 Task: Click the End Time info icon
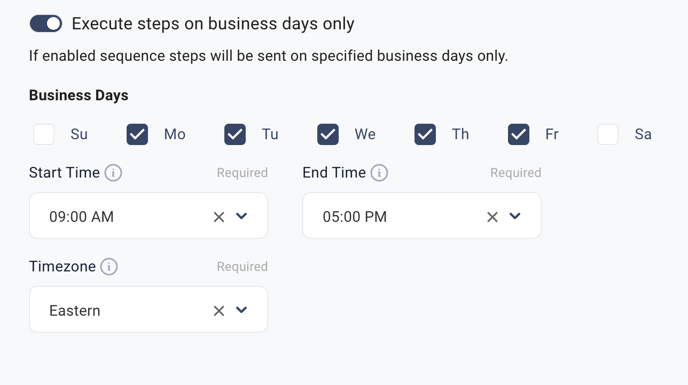click(x=379, y=173)
